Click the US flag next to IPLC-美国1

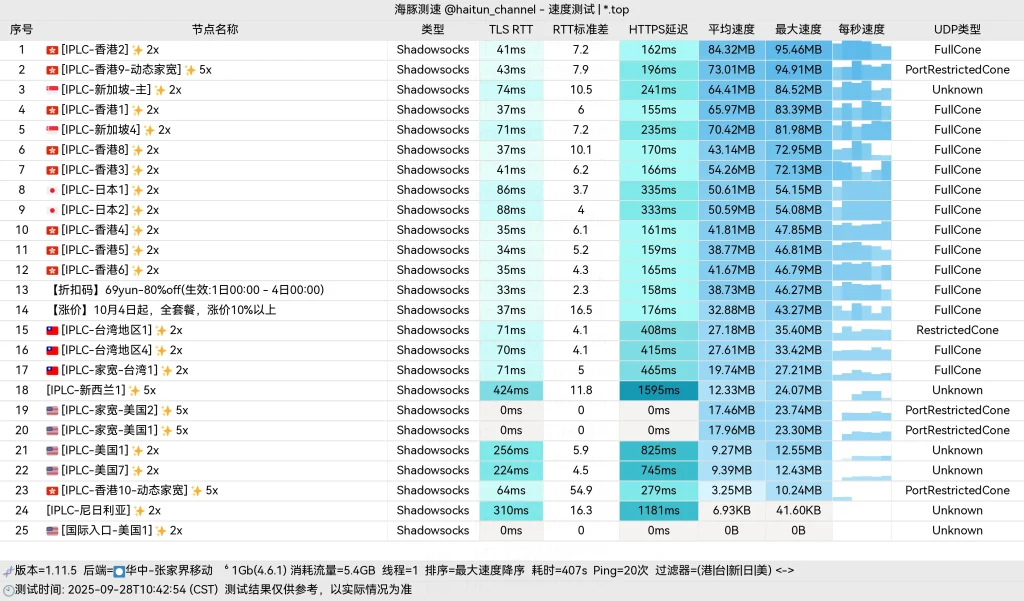pos(51,450)
